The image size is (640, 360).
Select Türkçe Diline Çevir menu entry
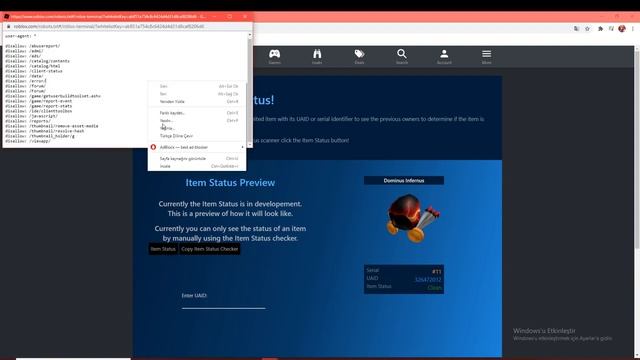coord(197,136)
